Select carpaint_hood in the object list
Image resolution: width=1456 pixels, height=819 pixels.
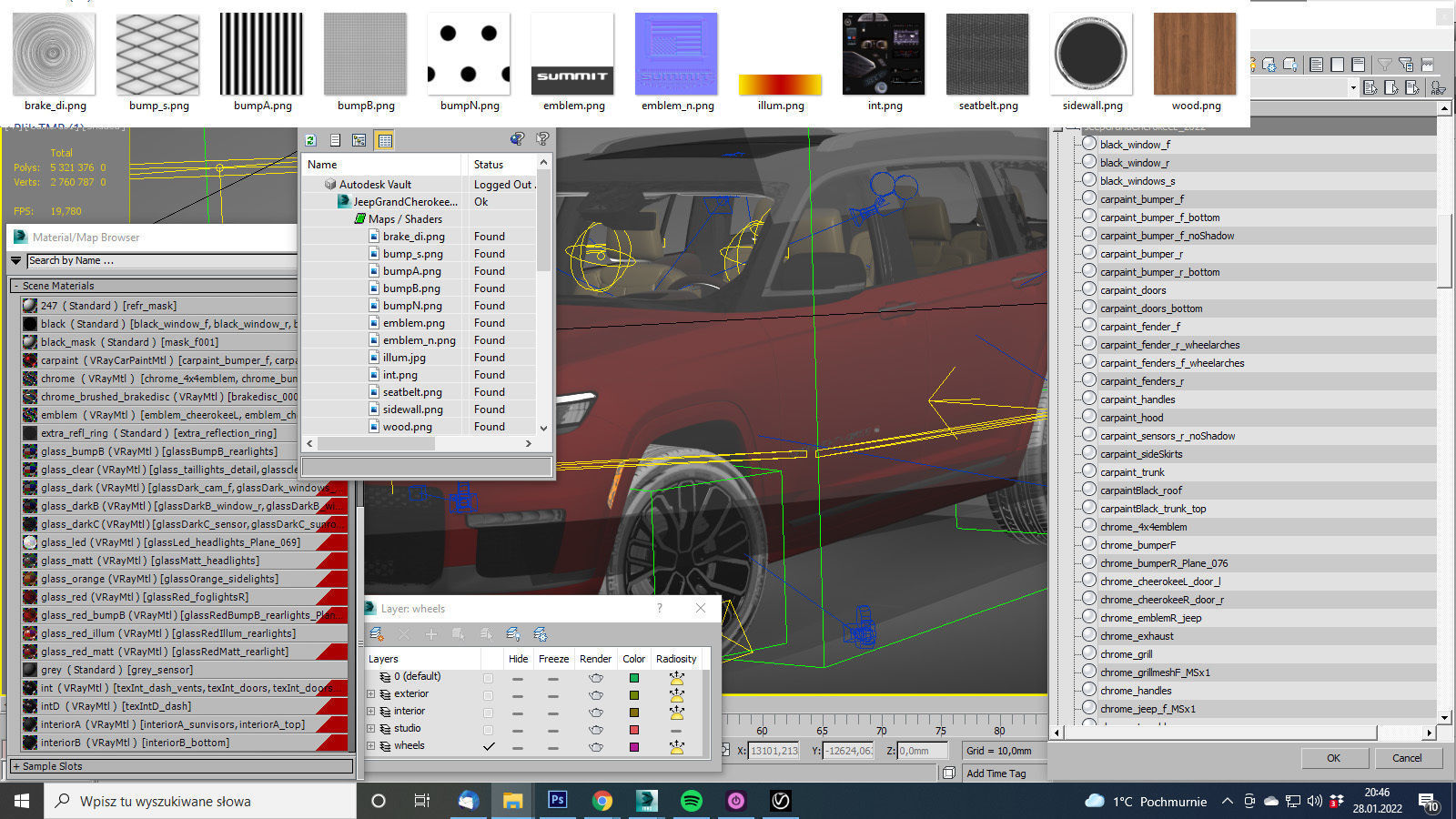pyautogui.click(x=1131, y=418)
